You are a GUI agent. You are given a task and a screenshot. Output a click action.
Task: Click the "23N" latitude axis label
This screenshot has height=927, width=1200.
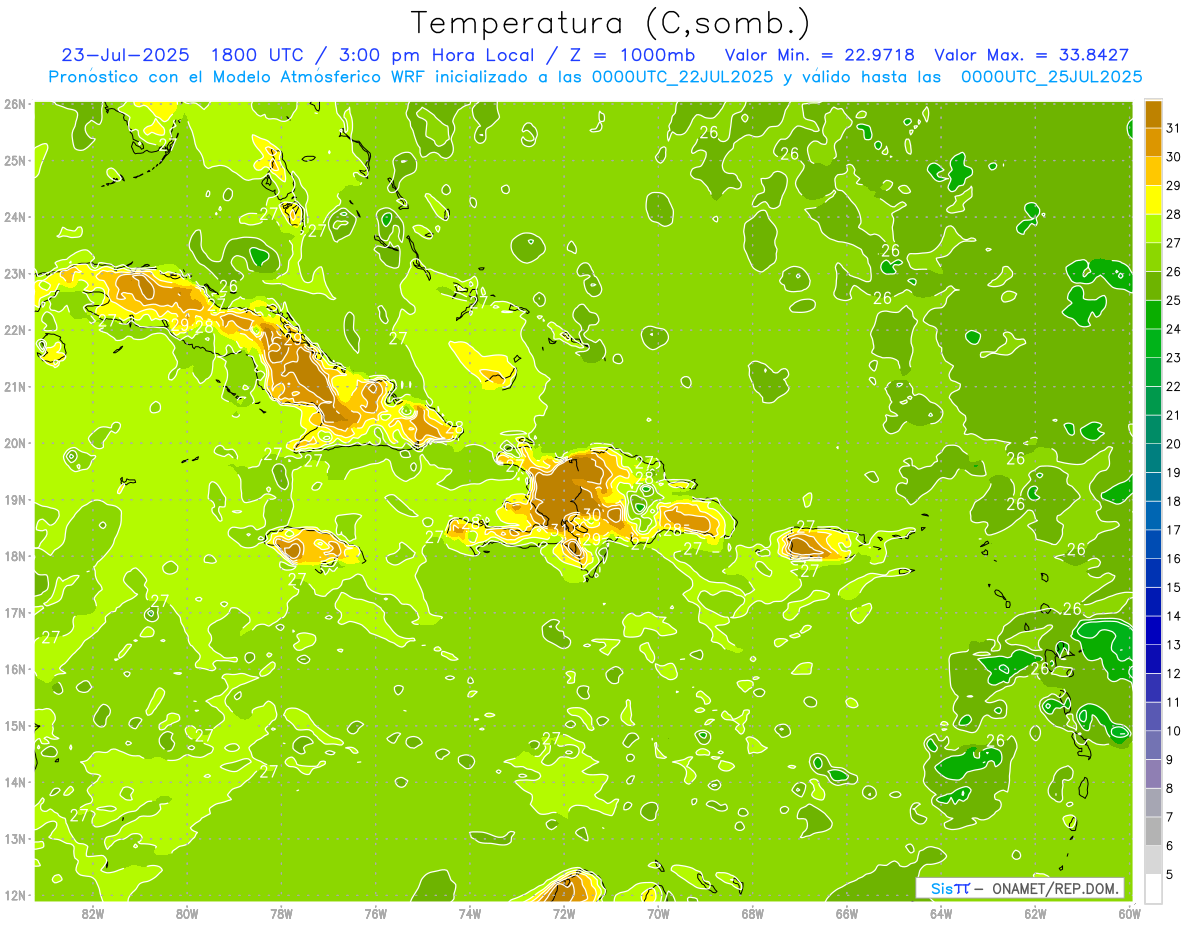tap(15, 273)
